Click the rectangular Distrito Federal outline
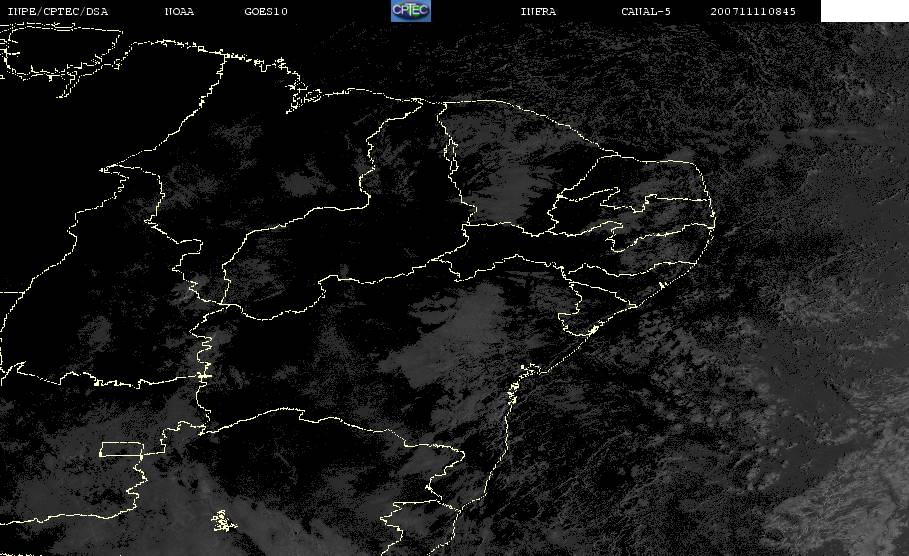 120,449
